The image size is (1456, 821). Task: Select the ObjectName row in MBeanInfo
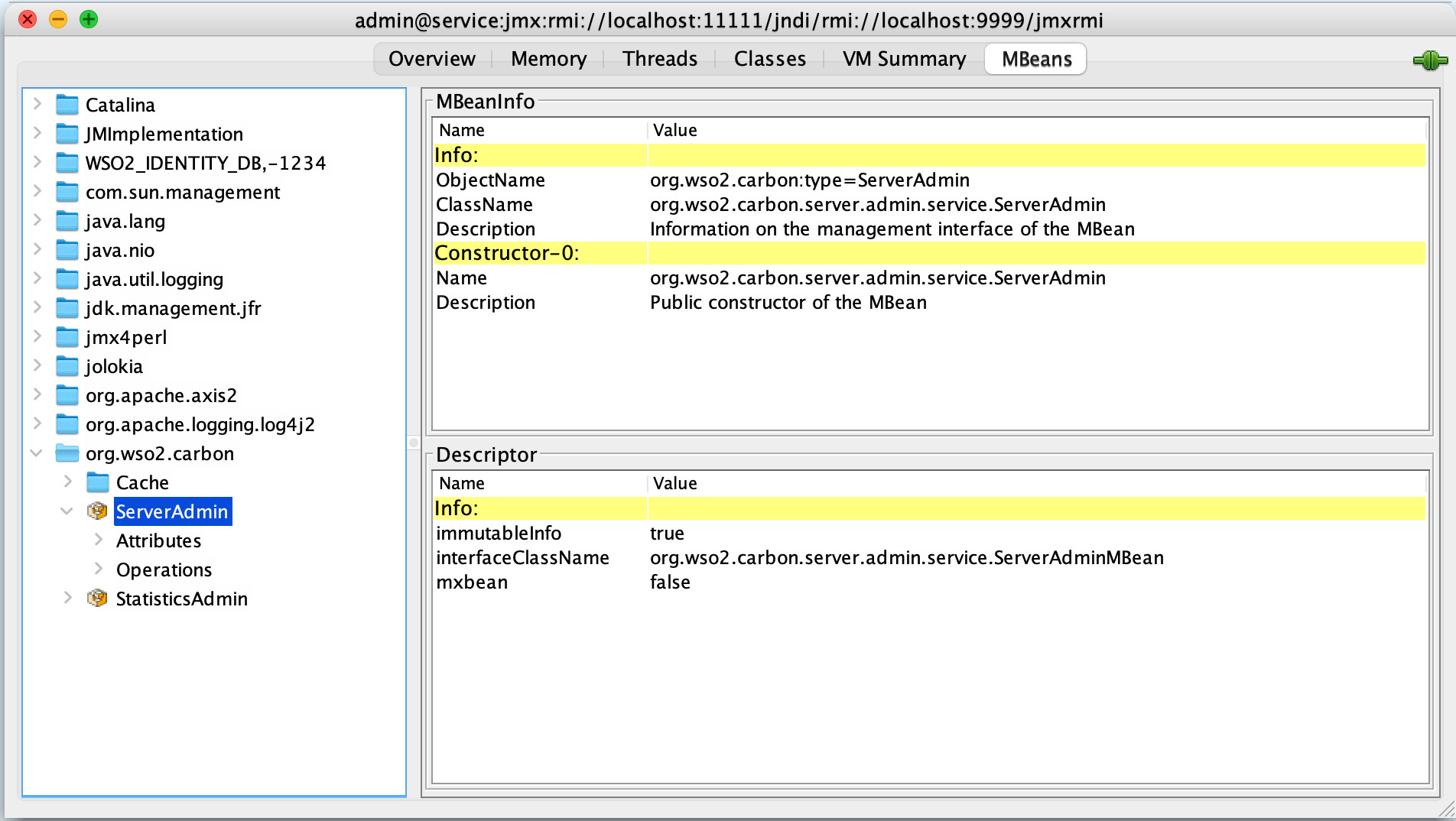click(929, 180)
